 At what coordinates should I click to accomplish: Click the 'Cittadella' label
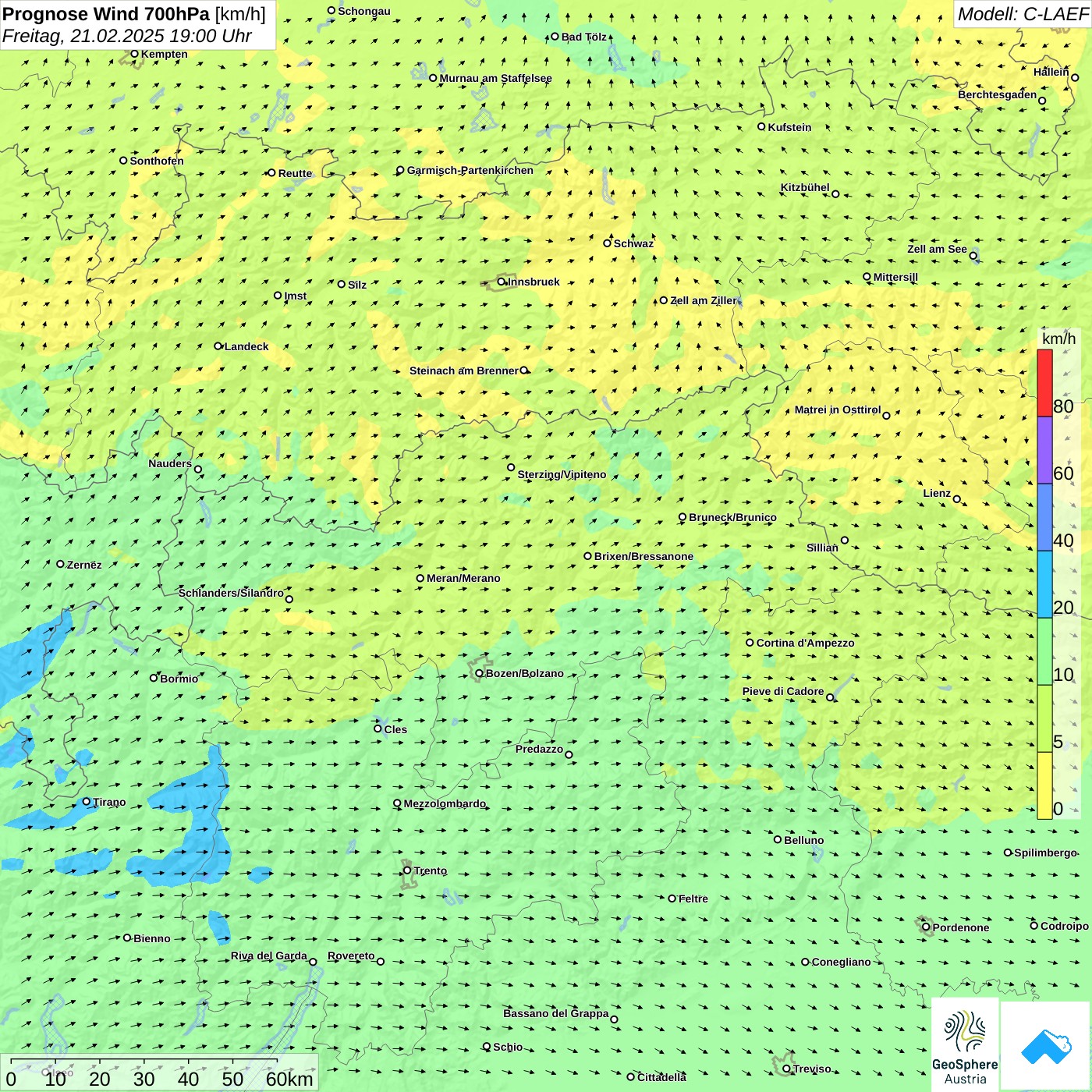(x=661, y=1077)
